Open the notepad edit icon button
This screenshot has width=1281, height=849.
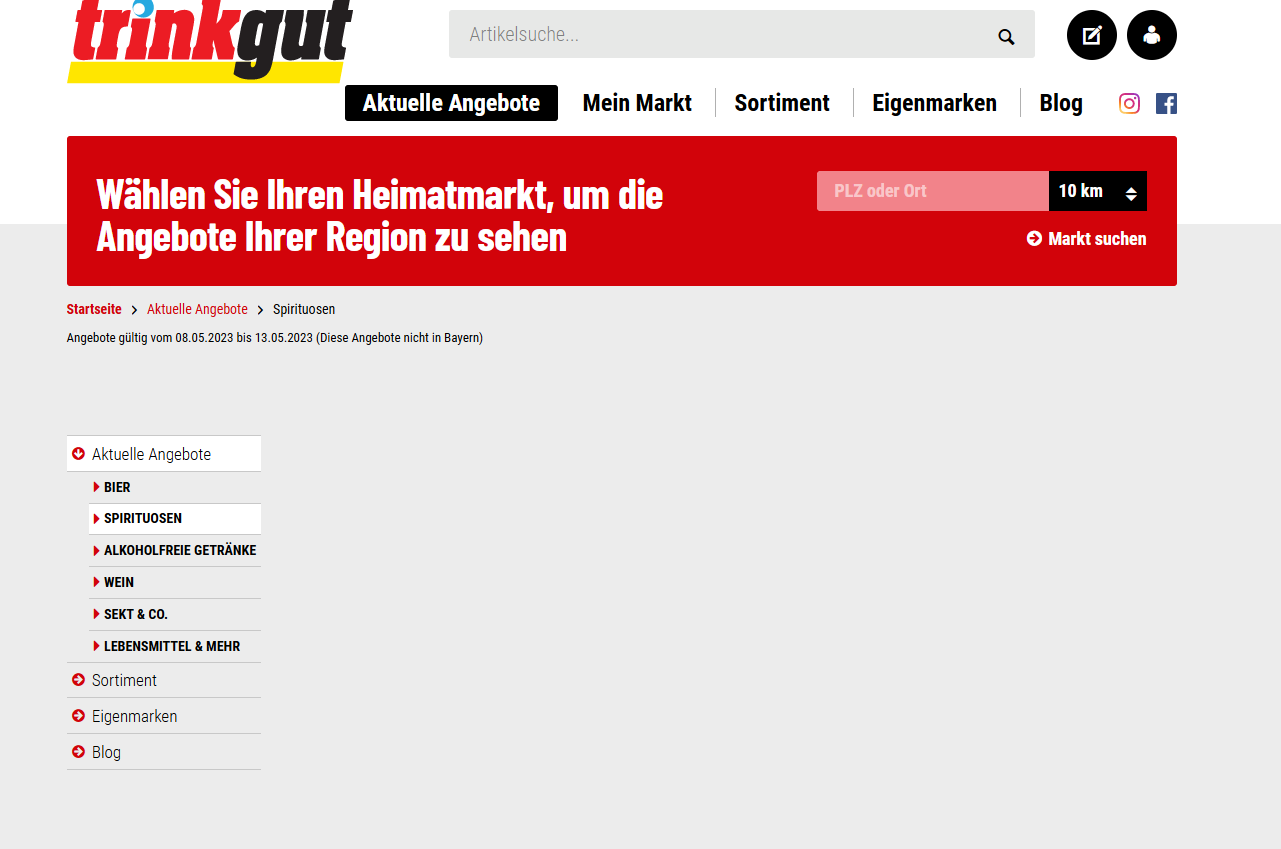(x=1092, y=35)
